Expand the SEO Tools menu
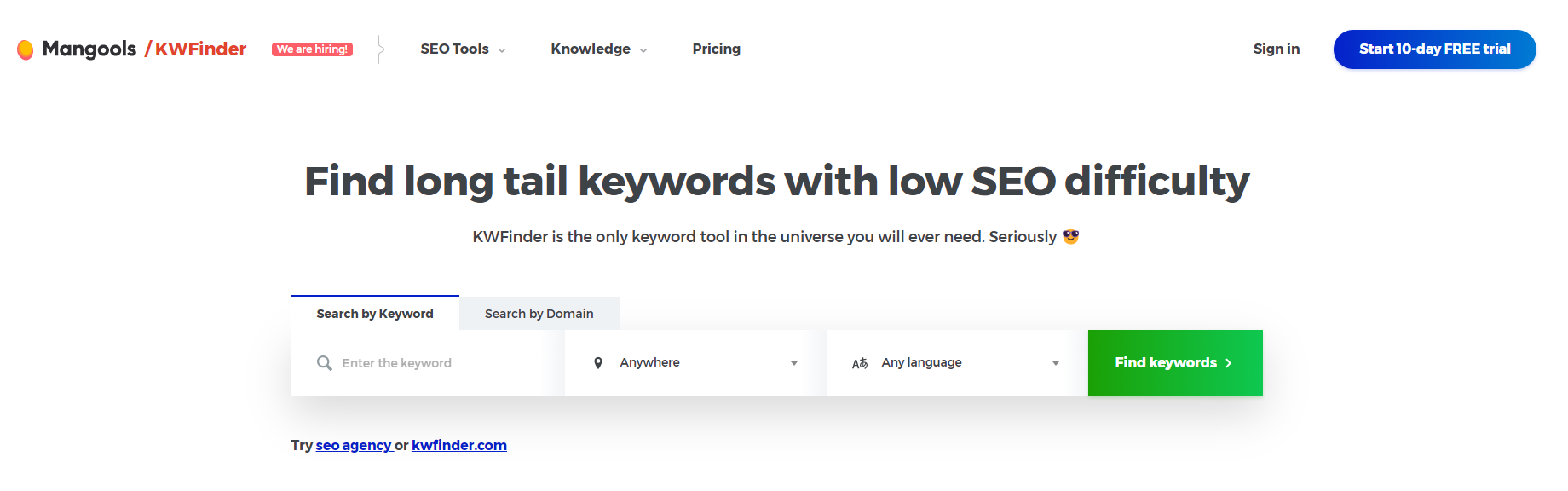 (463, 49)
